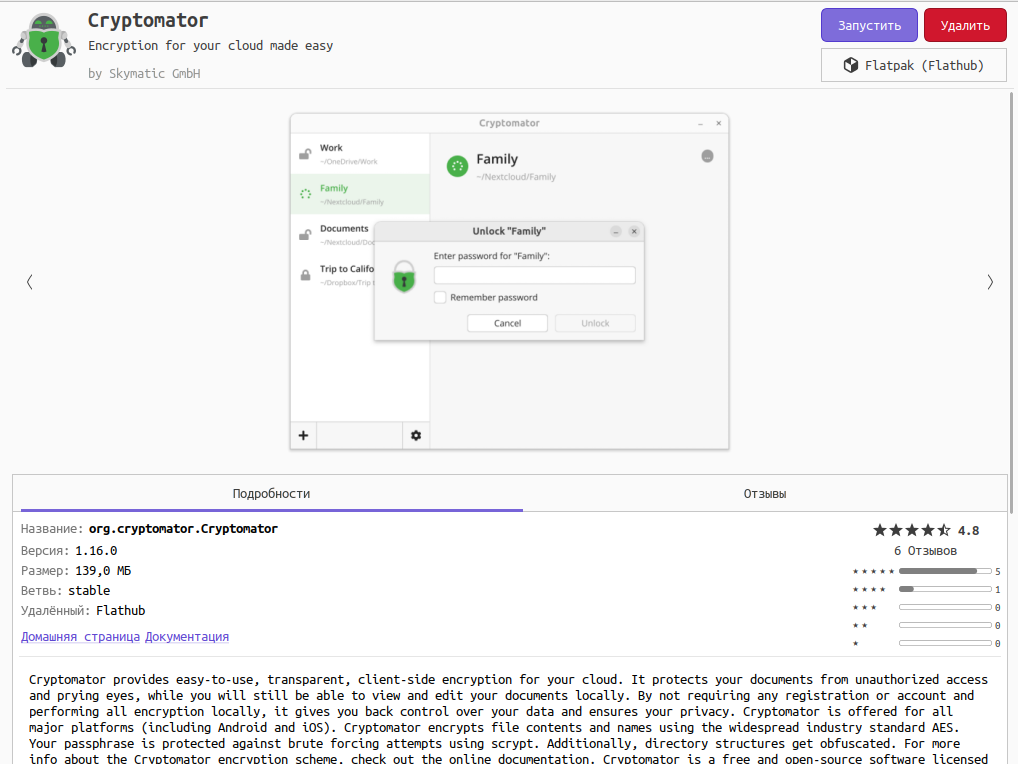This screenshot has width=1018, height=764.
Task: Click the cube icon on Flatpak button
Action: coord(850,65)
